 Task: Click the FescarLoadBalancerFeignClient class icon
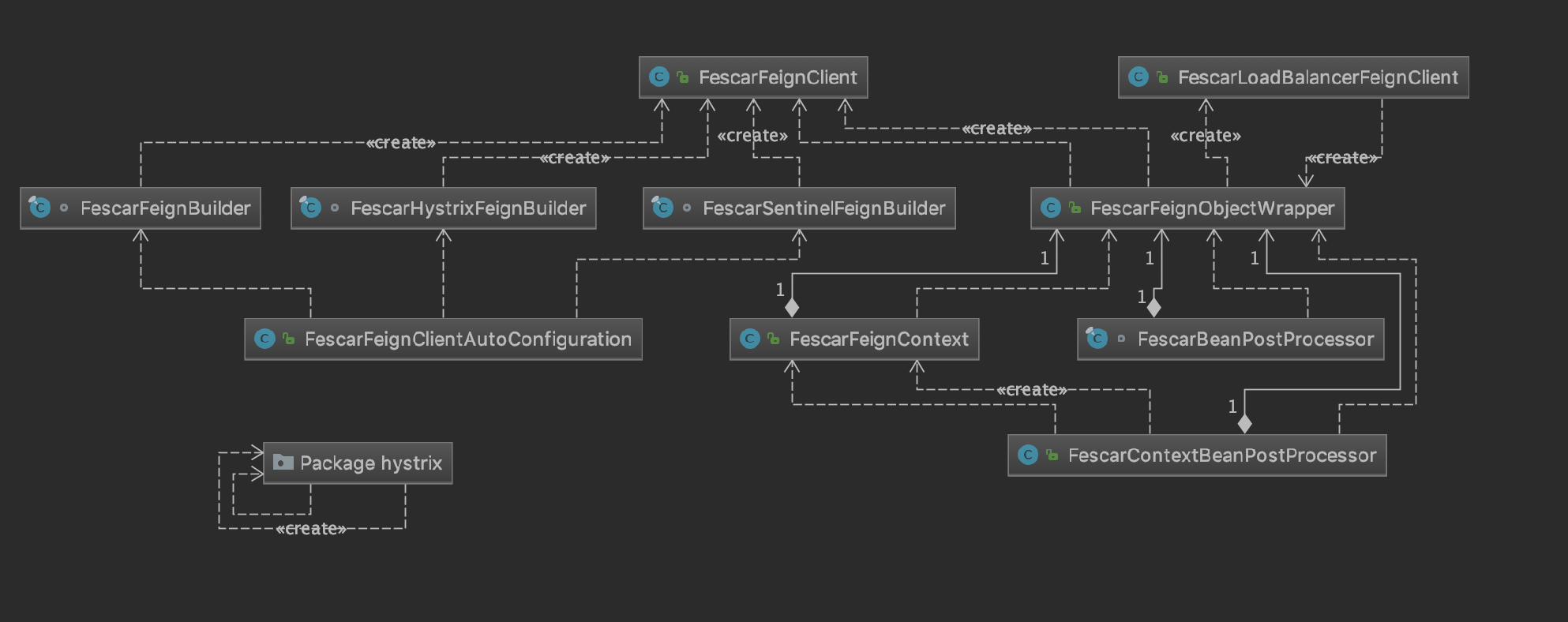pyautogui.click(x=1138, y=77)
